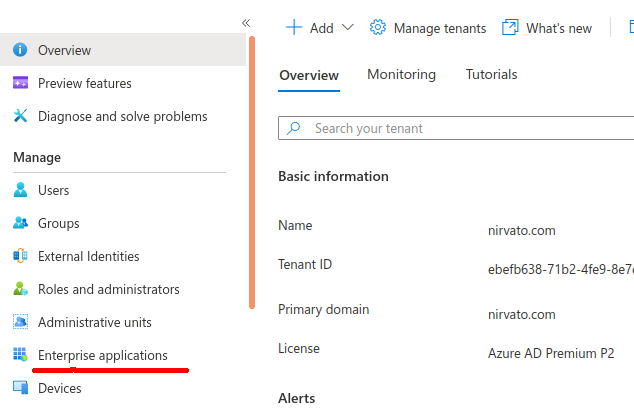Click the magnifier icon in tenant search
The height and width of the screenshot is (408, 634).
(294, 128)
